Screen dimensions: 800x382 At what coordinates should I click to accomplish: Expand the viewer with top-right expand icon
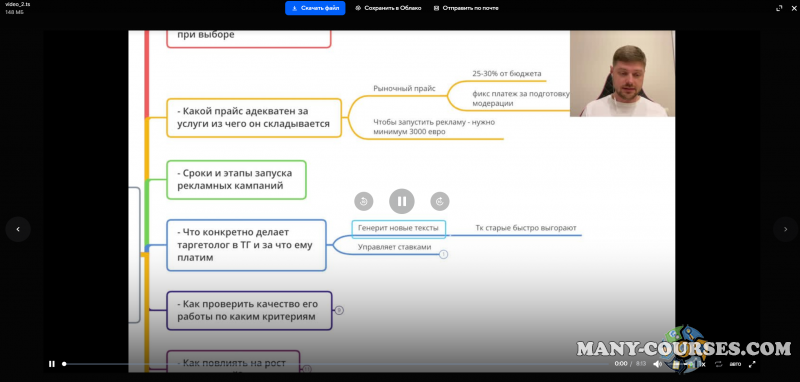pos(779,8)
